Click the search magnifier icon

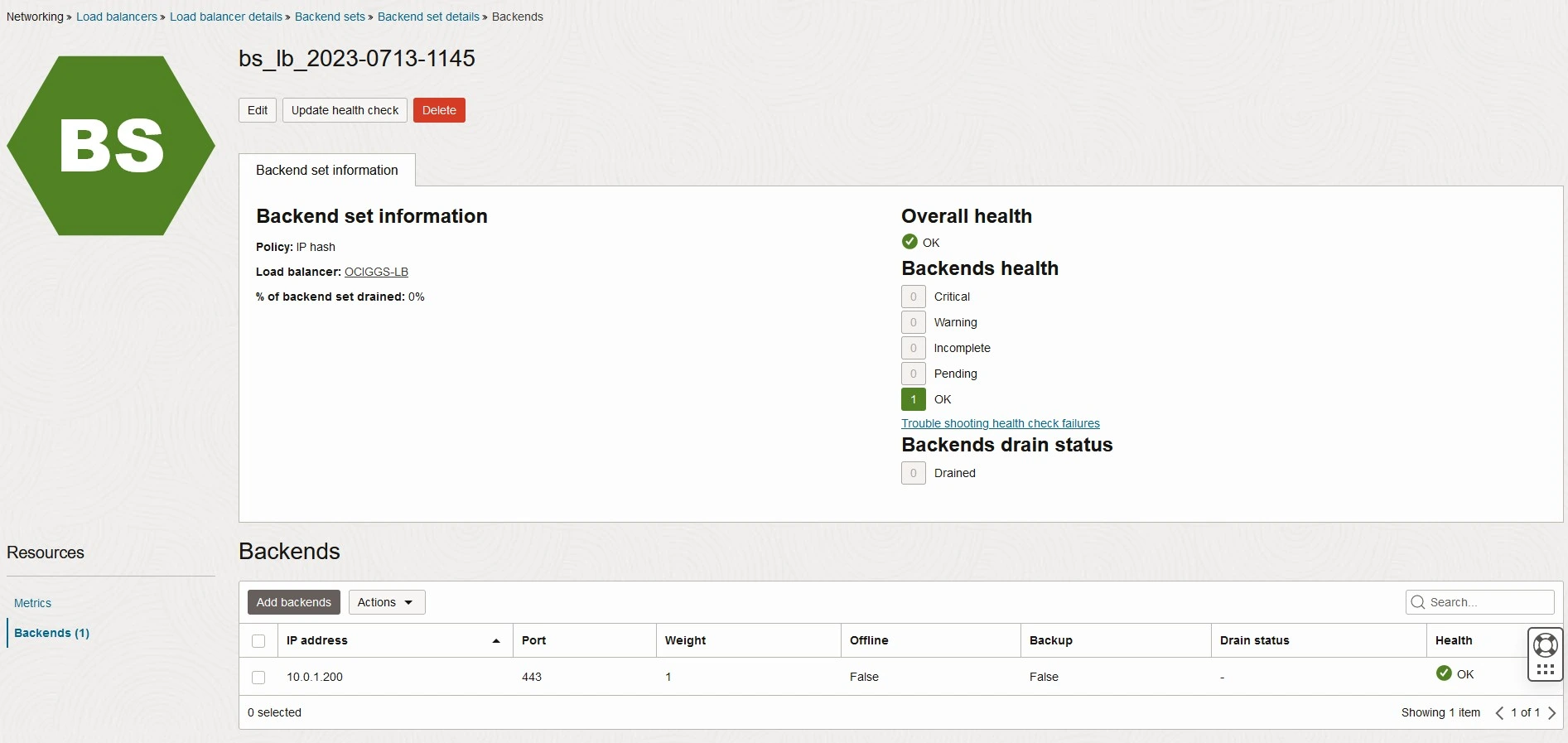(x=1418, y=602)
